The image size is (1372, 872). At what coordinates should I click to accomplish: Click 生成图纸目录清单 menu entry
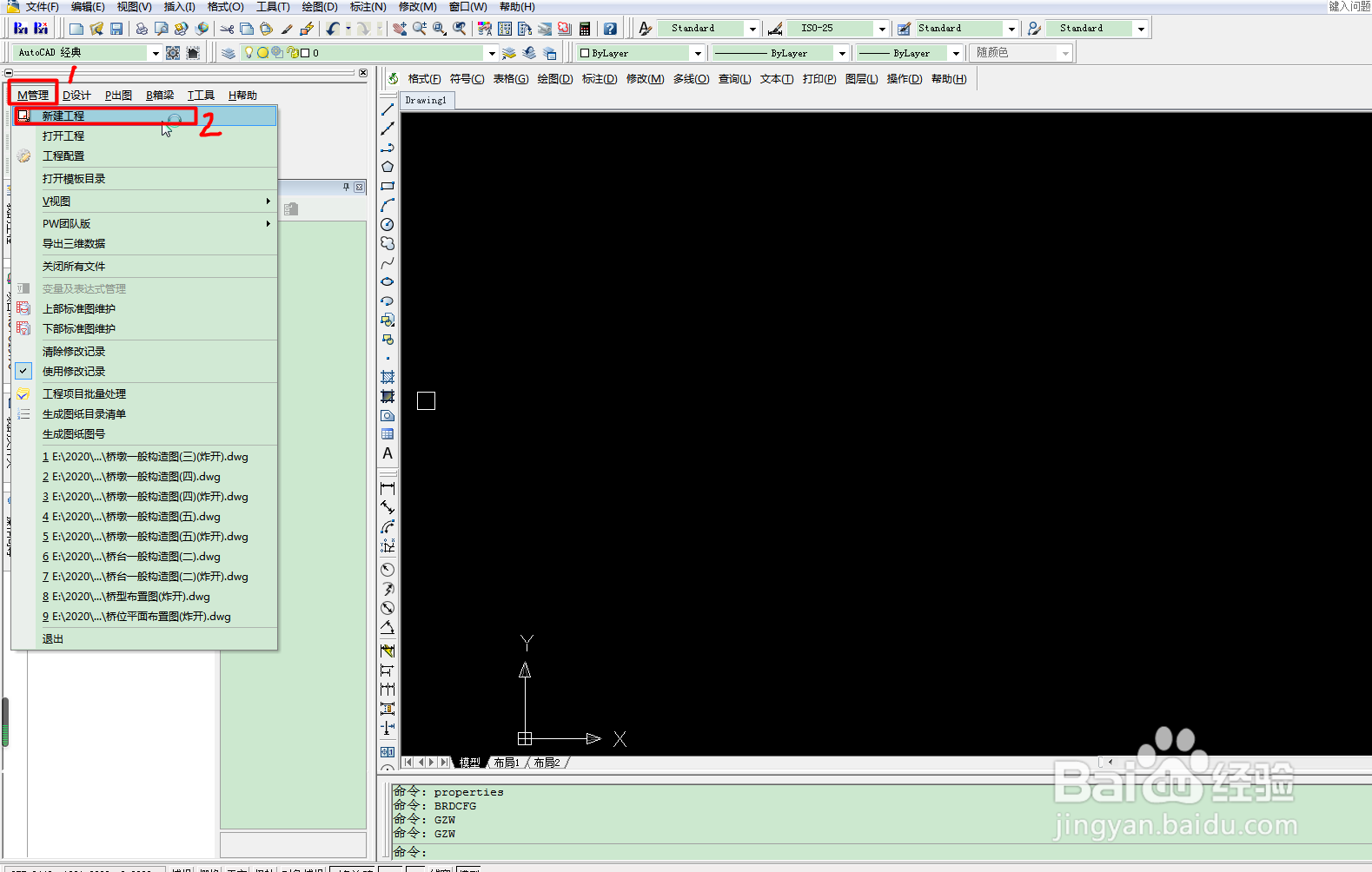click(145, 414)
